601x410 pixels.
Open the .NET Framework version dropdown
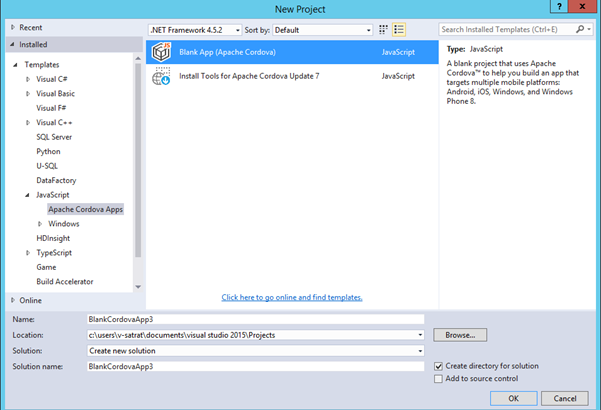pyautogui.click(x=195, y=30)
